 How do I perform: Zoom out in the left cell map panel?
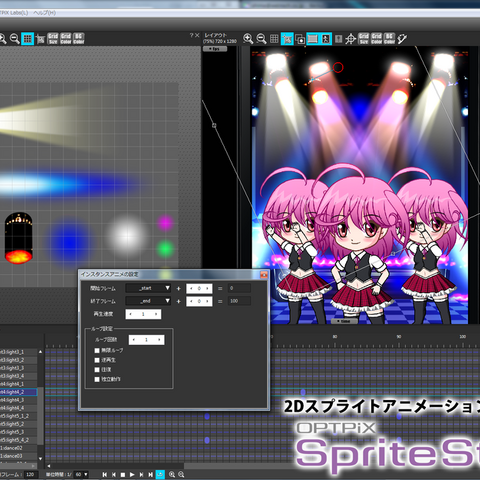click(x=14, y=39)
